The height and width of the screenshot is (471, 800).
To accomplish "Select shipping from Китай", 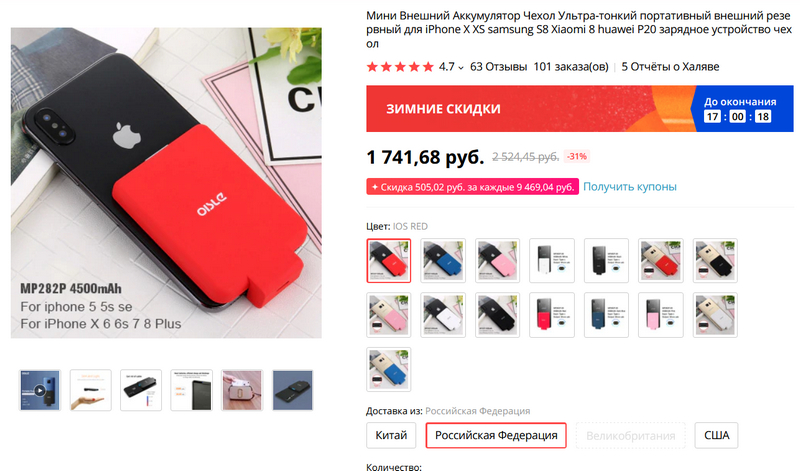I will (391, 435).
